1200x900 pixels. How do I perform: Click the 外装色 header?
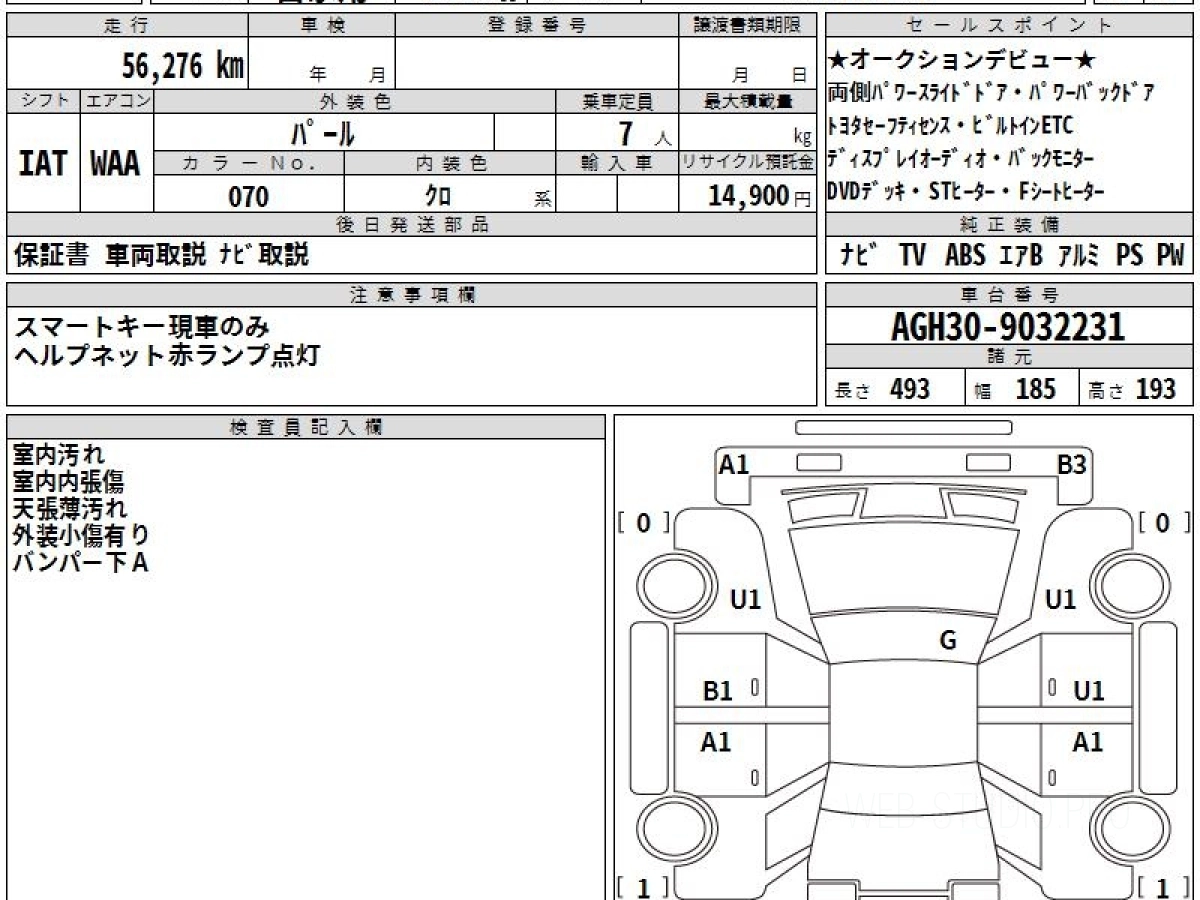(x=355, y=101)
